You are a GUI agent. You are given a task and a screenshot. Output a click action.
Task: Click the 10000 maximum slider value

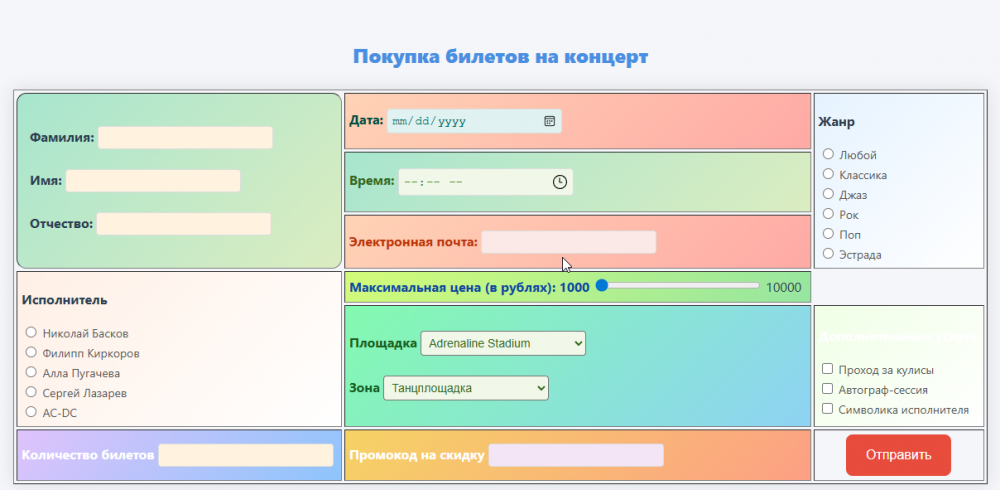[x=783, y=288]
